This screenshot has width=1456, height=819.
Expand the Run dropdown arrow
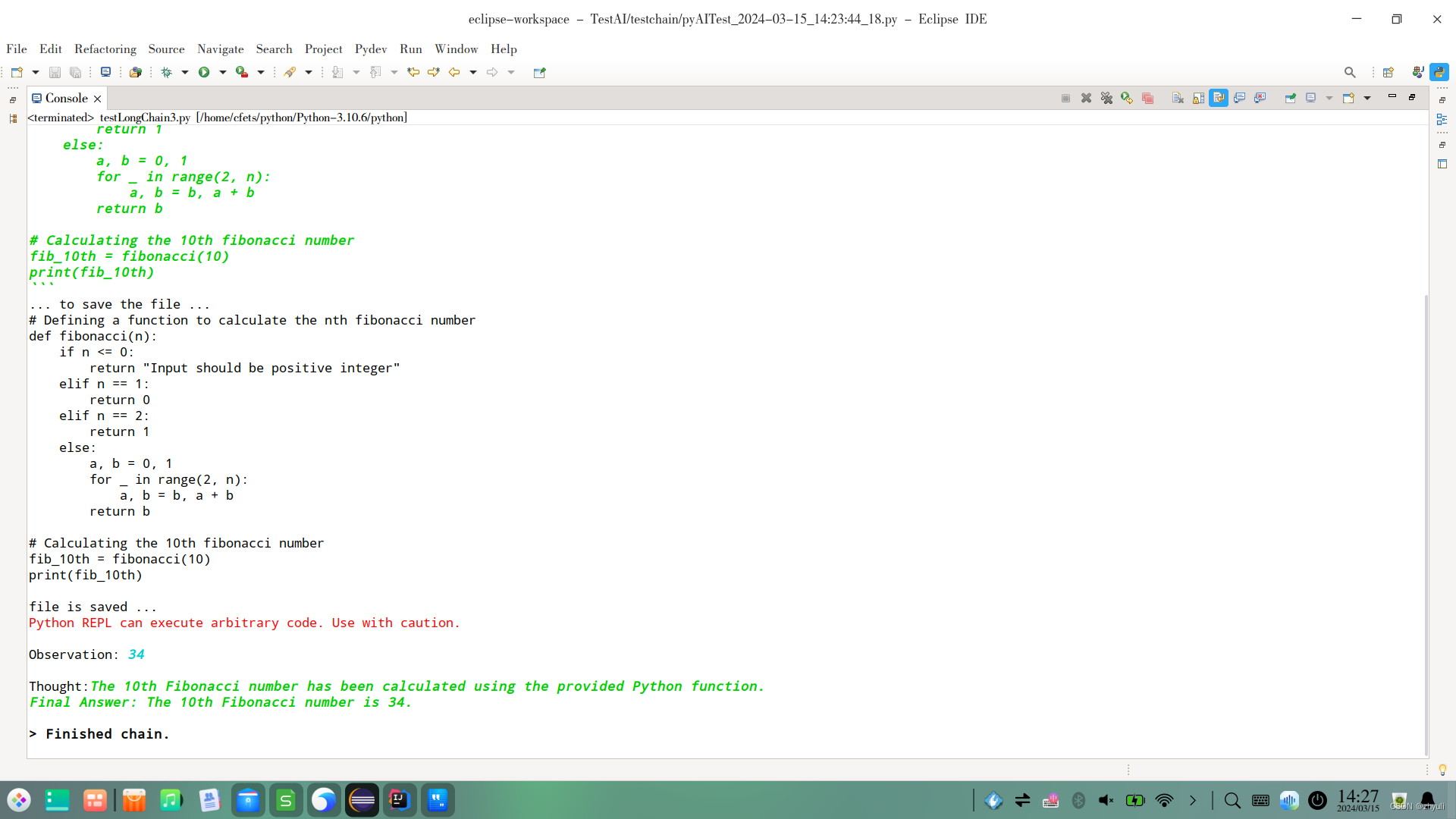(x=223, y=72)
